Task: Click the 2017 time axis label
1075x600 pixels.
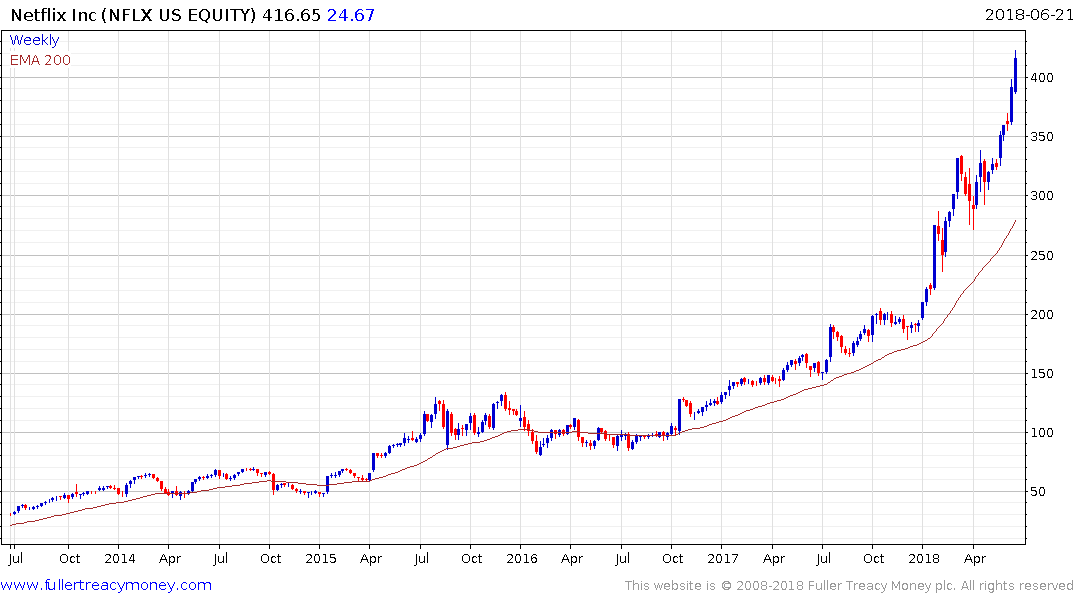Action: (723, 559)
